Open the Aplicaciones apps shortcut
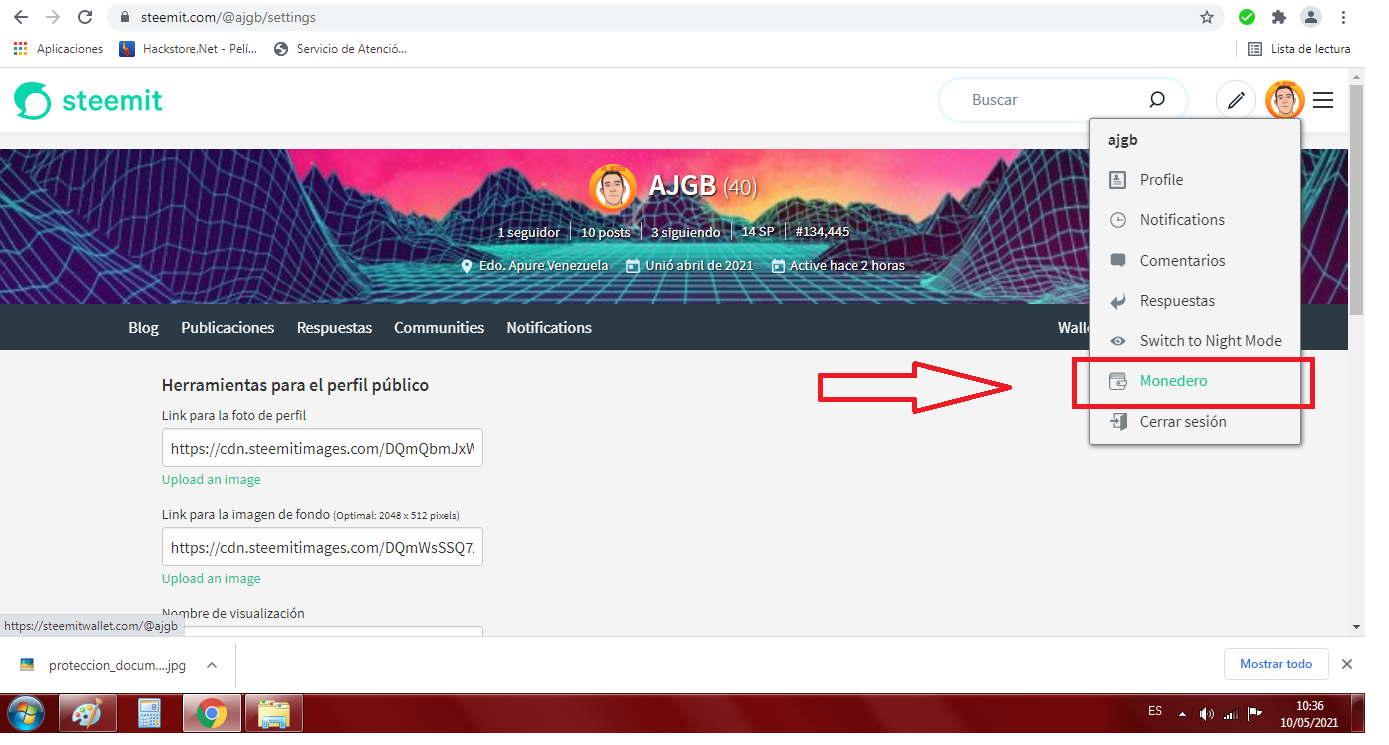The width and height of the screenshot is (1389, 745). (x=59, y=49)
